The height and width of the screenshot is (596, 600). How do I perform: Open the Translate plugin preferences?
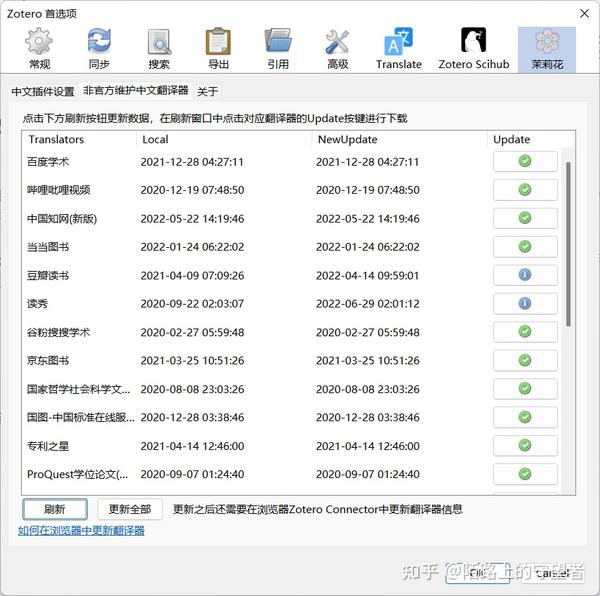(398, 49)
